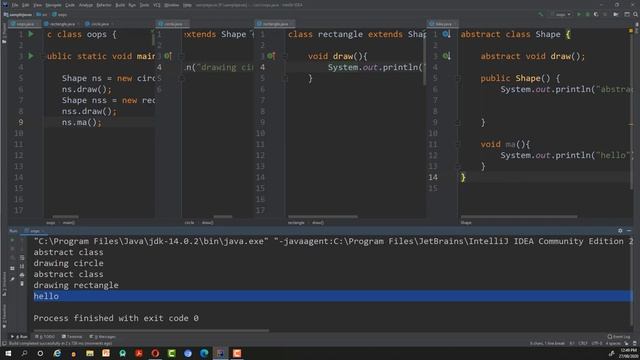
Task: Open Search Everywhere magnifier icon
Action: pyautogui.click(x=636, y=14)
